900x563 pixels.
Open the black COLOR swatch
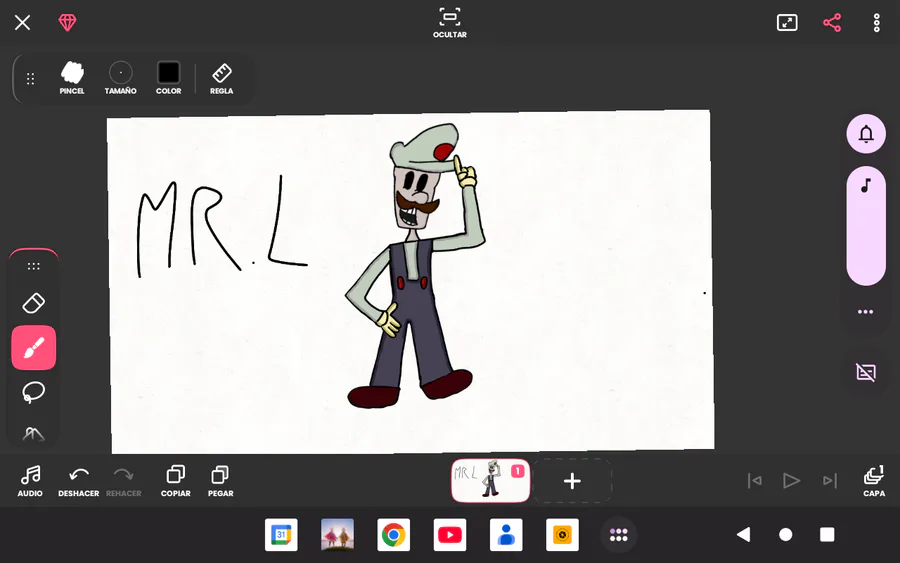click(168, 78)
